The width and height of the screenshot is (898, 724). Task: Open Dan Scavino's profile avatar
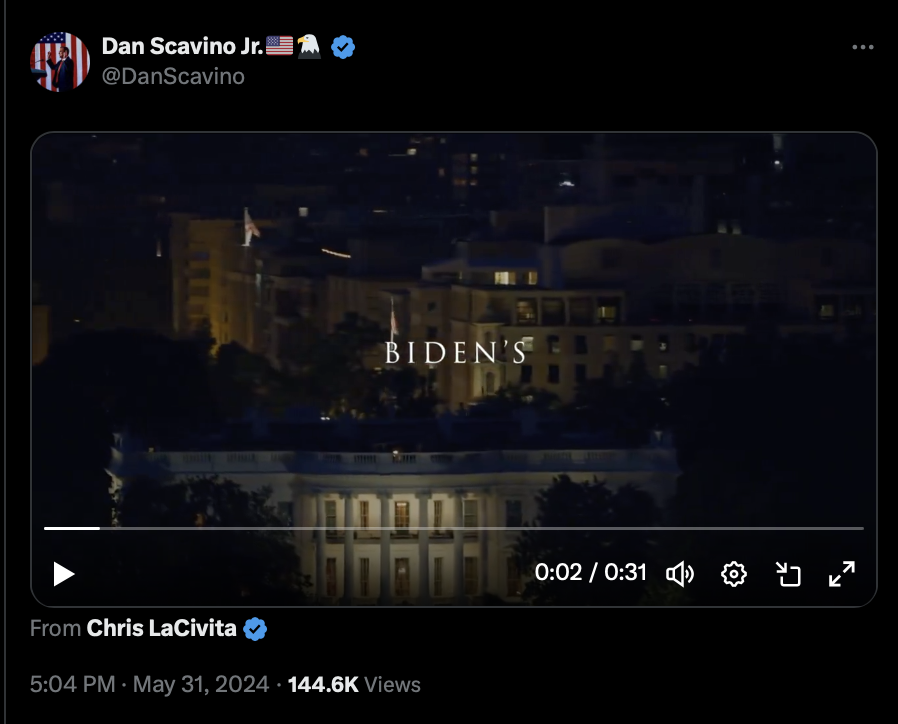coord(60,61)
